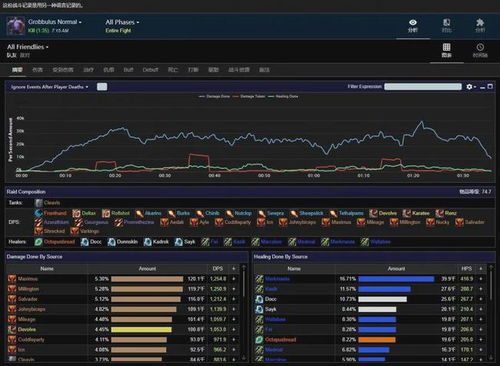Open the Grobbulus Normal encounter dropdown

coord(55,22)
